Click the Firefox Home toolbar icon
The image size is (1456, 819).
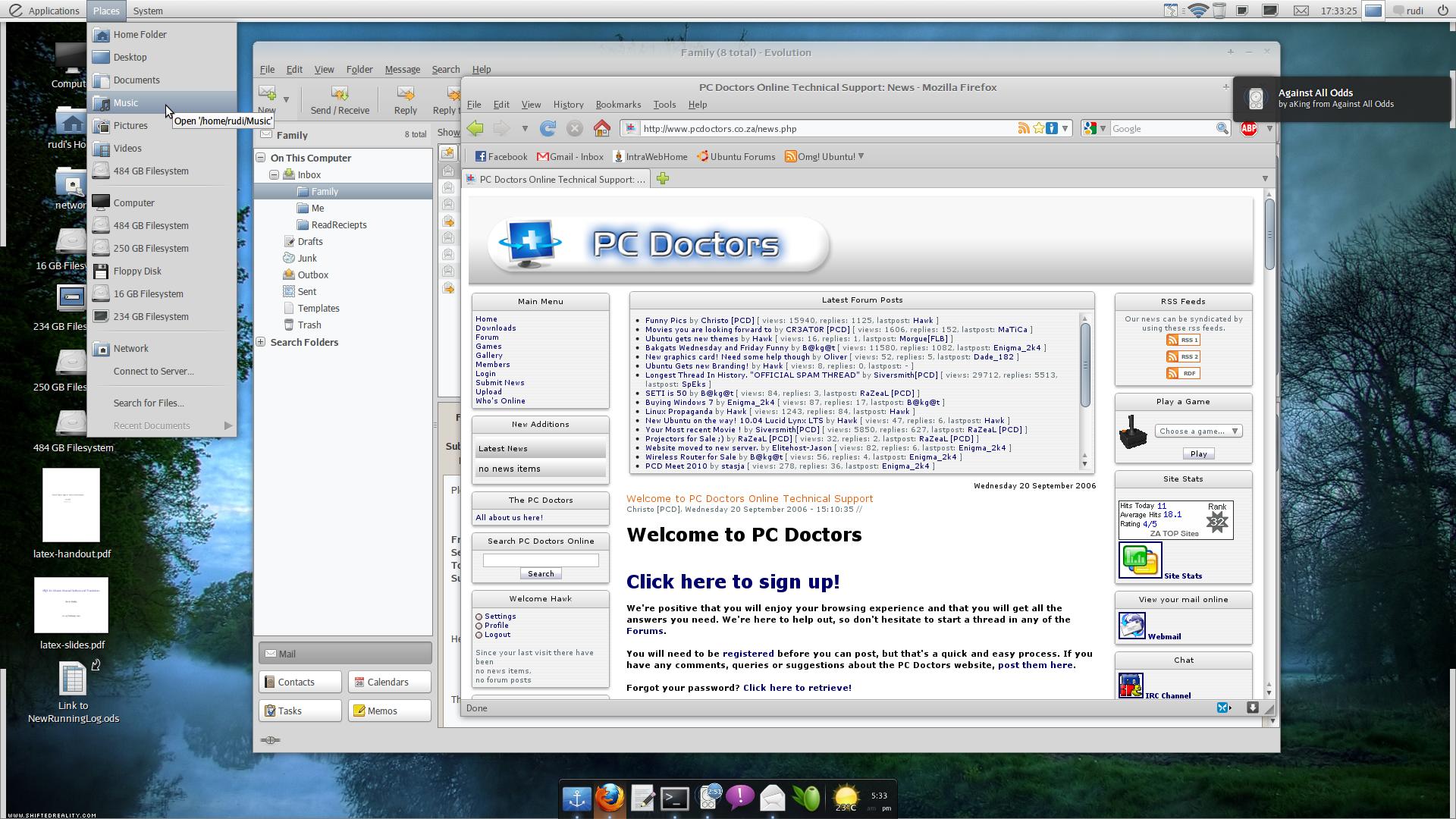601,128
